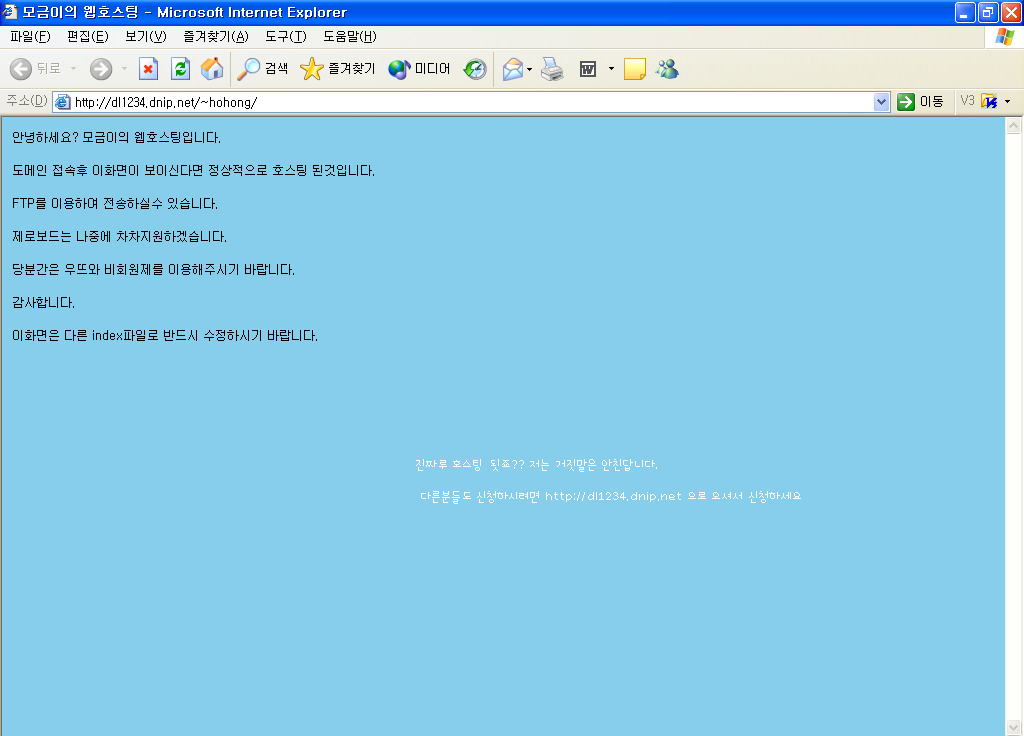Click the V3 antivirus toolbar icon

click(x=989, y=101)
